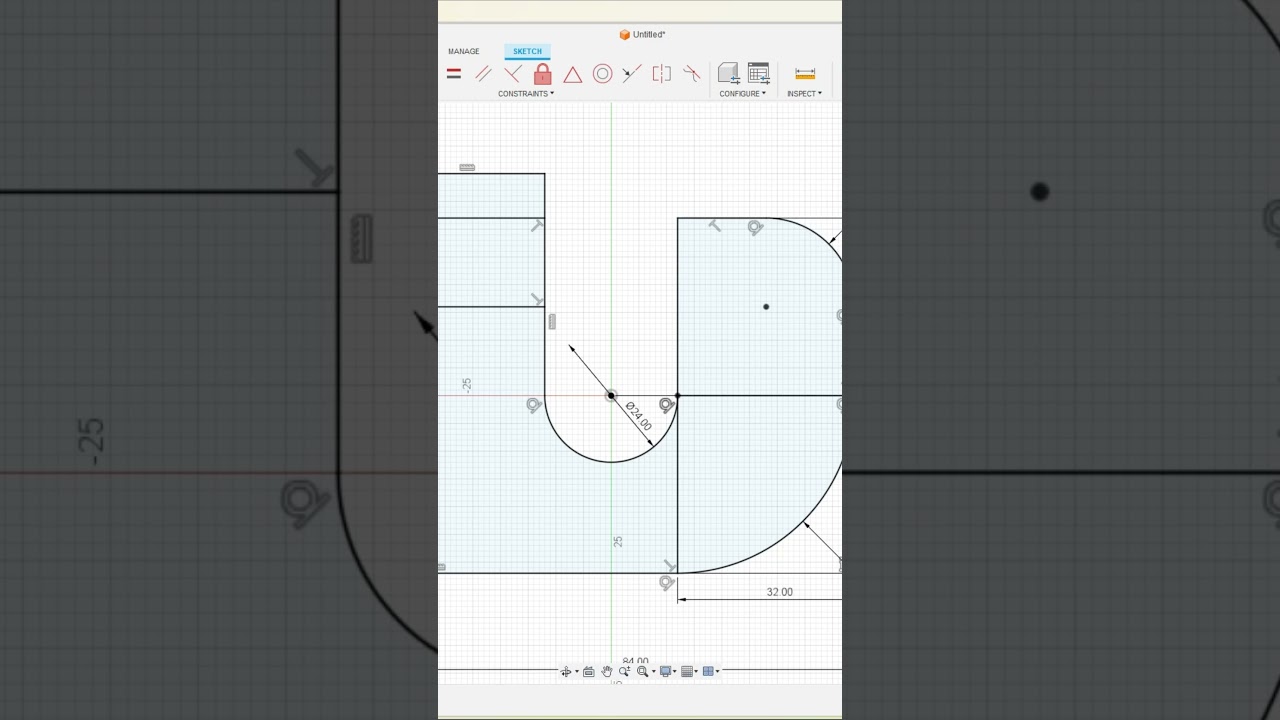Open the Display Settings dropdown arrow
Screen dimensions: 1280x720
click(x=675, y=672)
